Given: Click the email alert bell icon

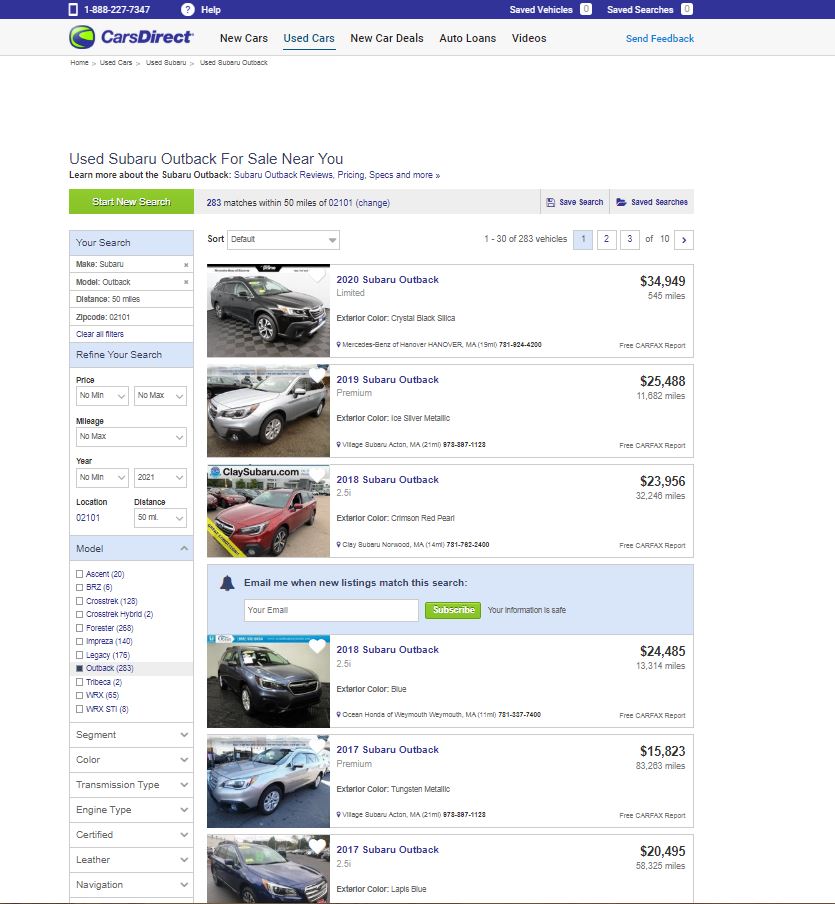Looking at the screenshot, I should click(227, 583).
